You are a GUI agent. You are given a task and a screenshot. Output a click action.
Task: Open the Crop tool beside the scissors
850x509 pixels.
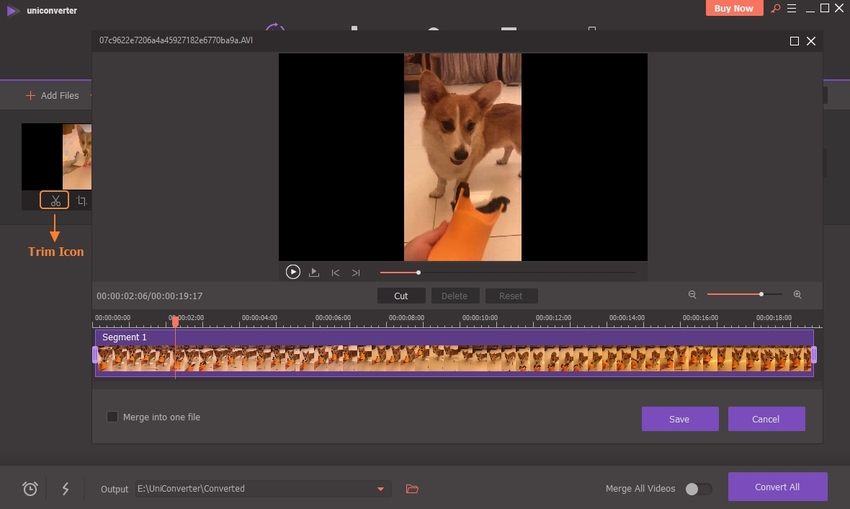pyautogui.click(x=82, y=201)
